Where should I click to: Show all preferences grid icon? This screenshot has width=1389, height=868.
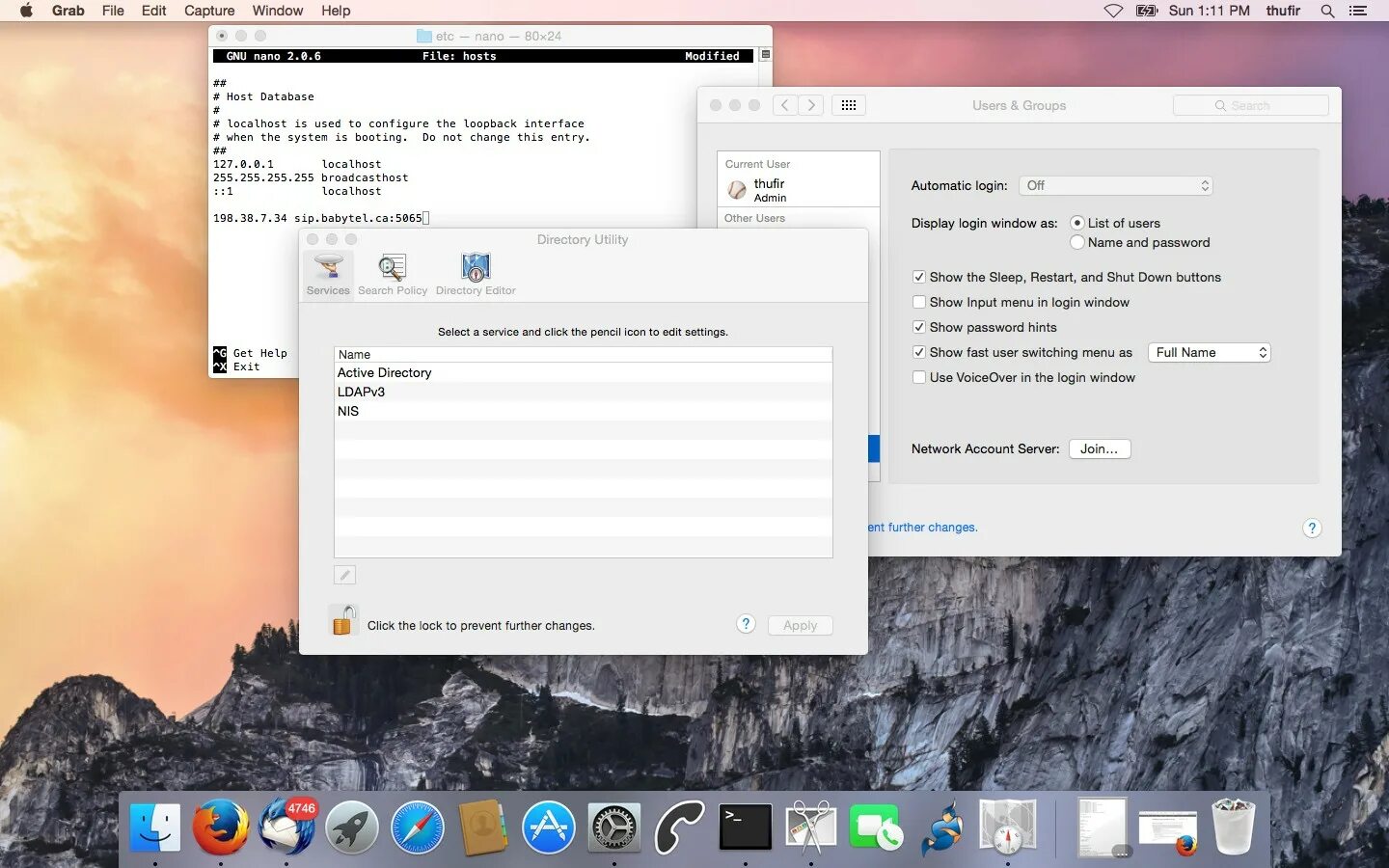848,105
